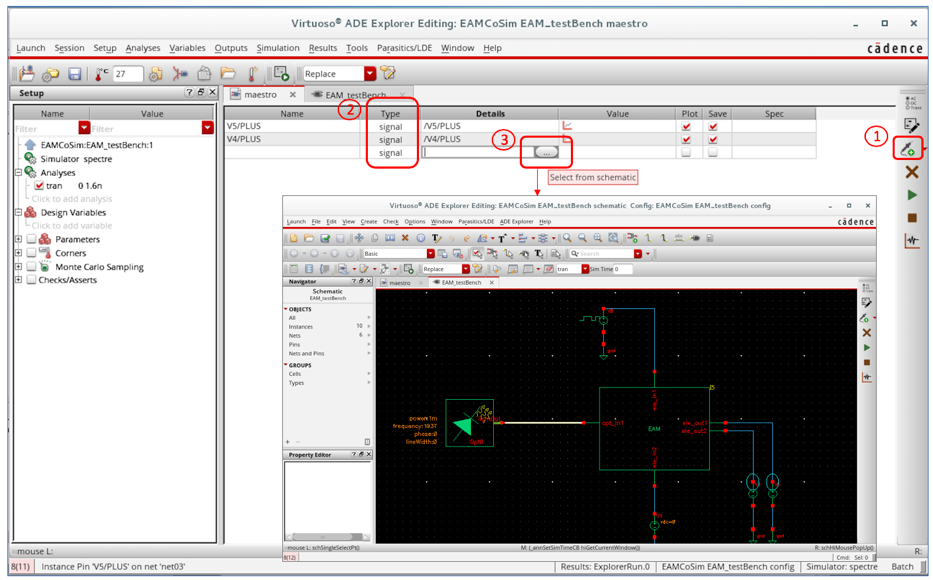Click the Details input field in empty row
Screen dimensions: 933x580
[x=478, y=153]
